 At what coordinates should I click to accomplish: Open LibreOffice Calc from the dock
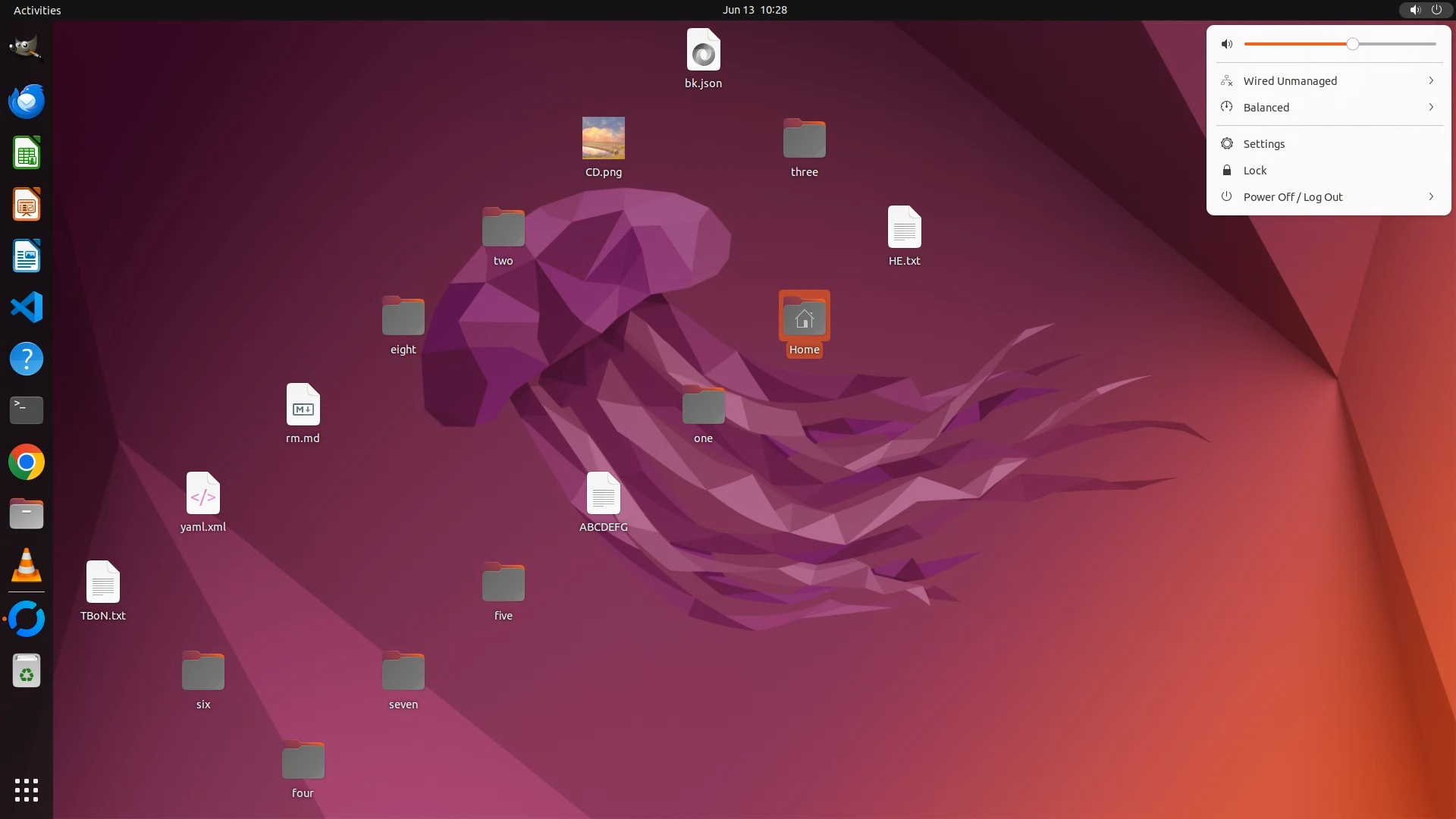pyautogui.click(x=27, y=152)
